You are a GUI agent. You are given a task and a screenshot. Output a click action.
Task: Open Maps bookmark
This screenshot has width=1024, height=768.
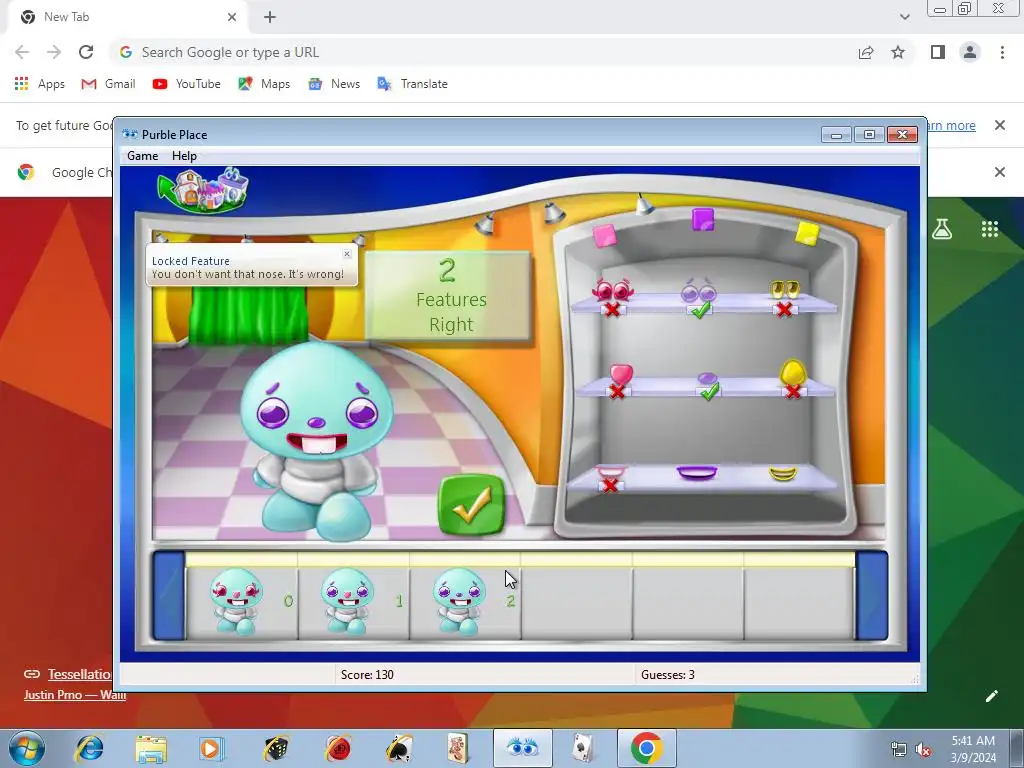264,84
